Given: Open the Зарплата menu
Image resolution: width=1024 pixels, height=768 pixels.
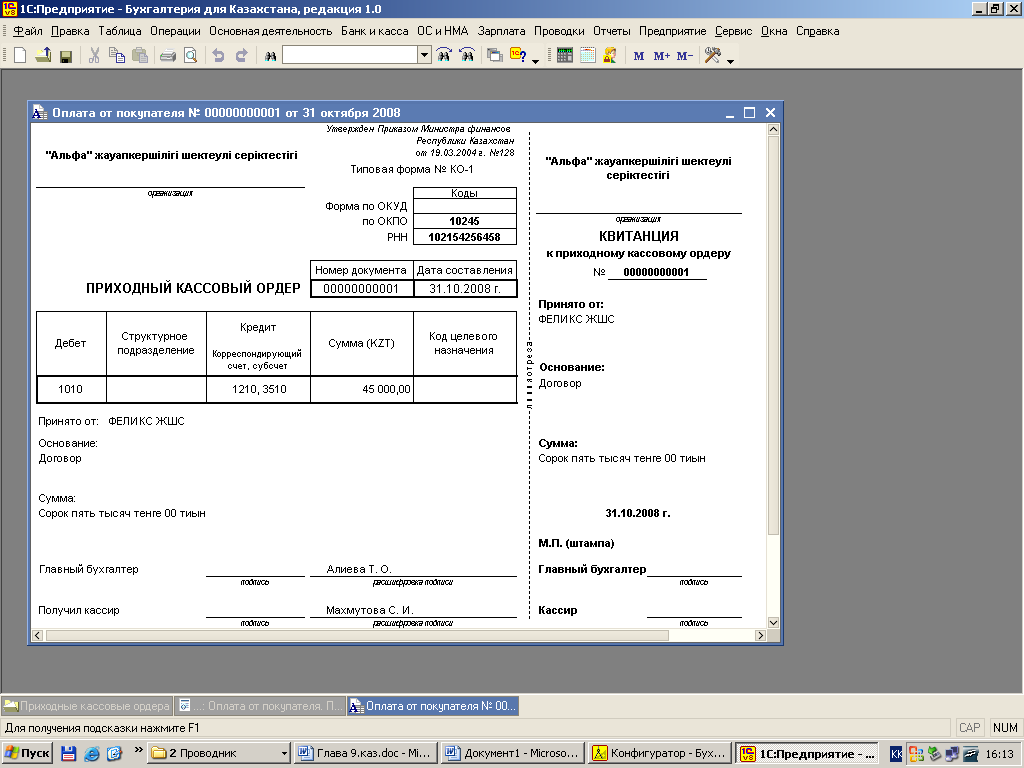Looking at the screenshot, I should point(501,31).
